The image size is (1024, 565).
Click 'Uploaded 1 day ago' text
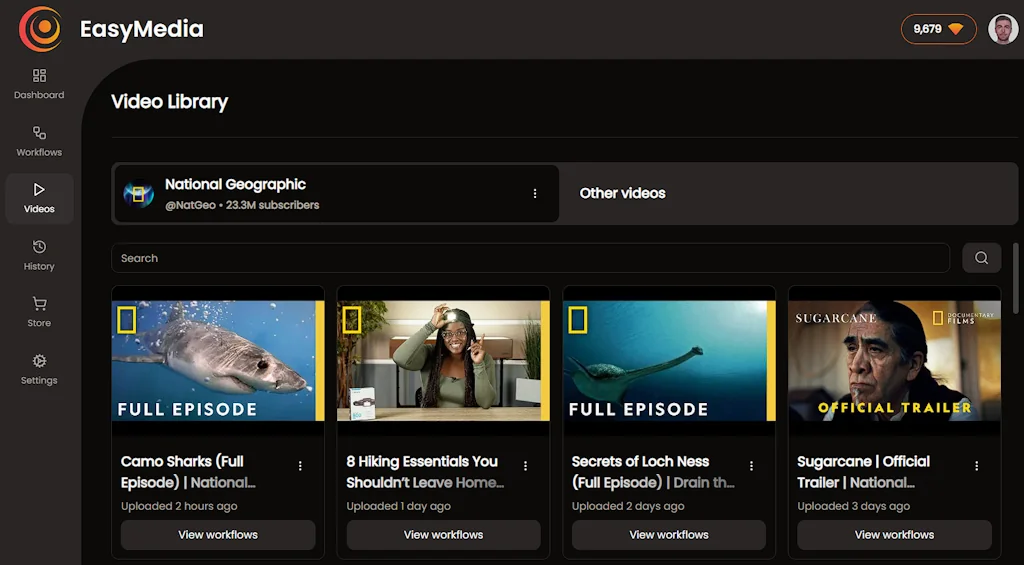tap(398, 506)
